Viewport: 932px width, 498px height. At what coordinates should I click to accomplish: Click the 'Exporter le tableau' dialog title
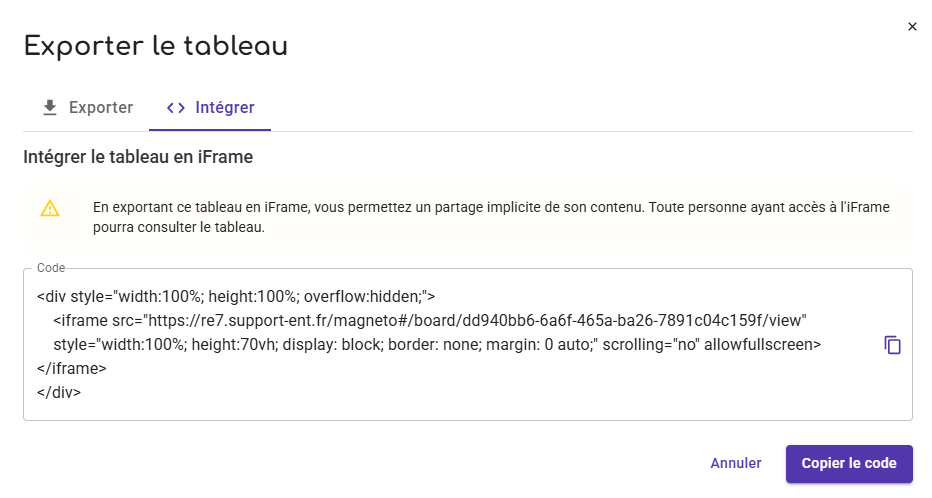point(156,46)
